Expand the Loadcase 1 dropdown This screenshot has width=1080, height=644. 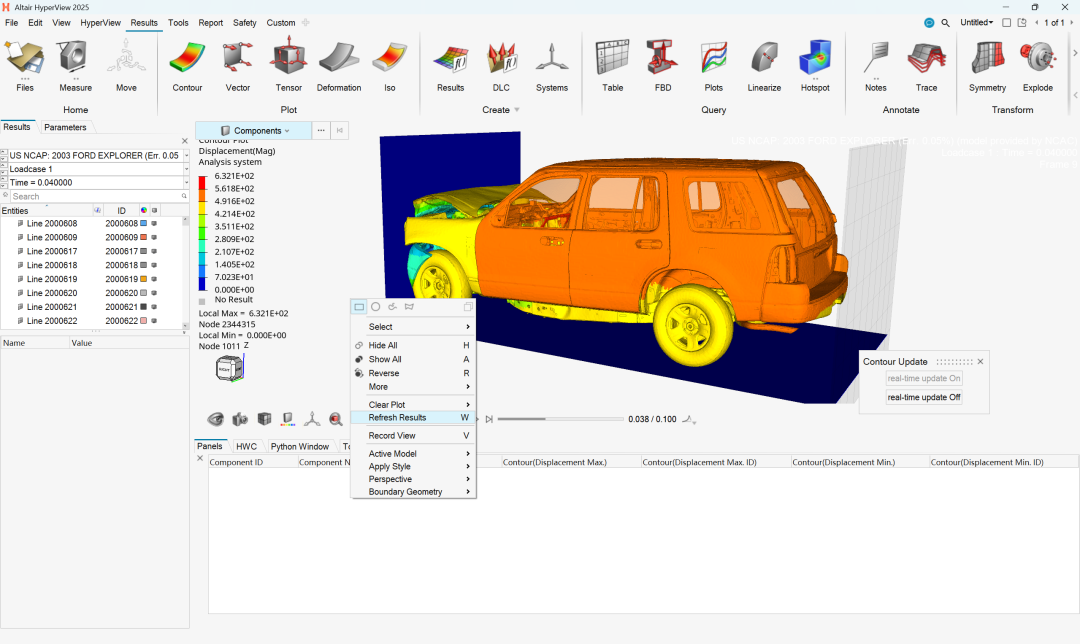[186, 169]
